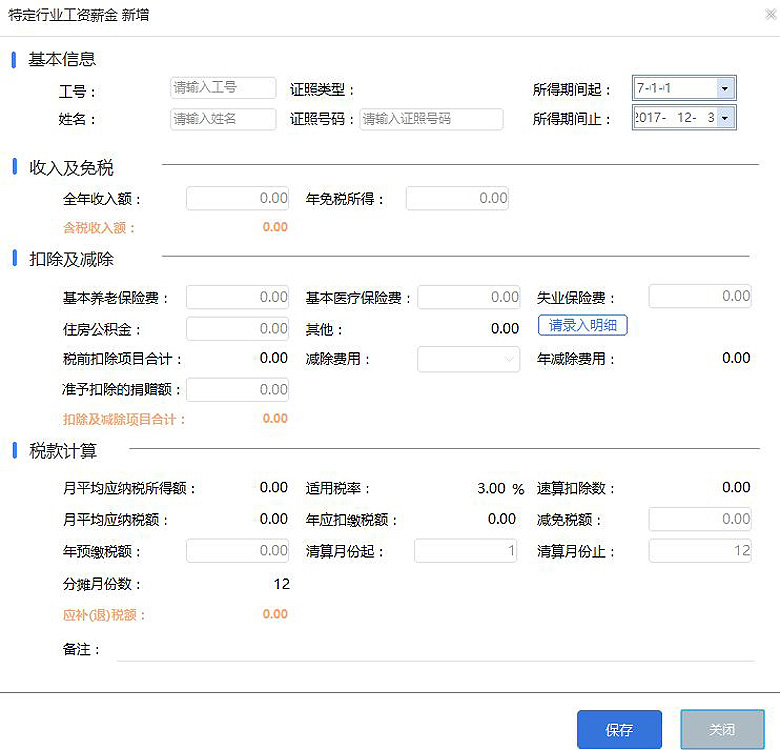Focus the 工号 input field
Image resolution: width=780 pixels, height=750 pixels.
(x=223, y=88)
